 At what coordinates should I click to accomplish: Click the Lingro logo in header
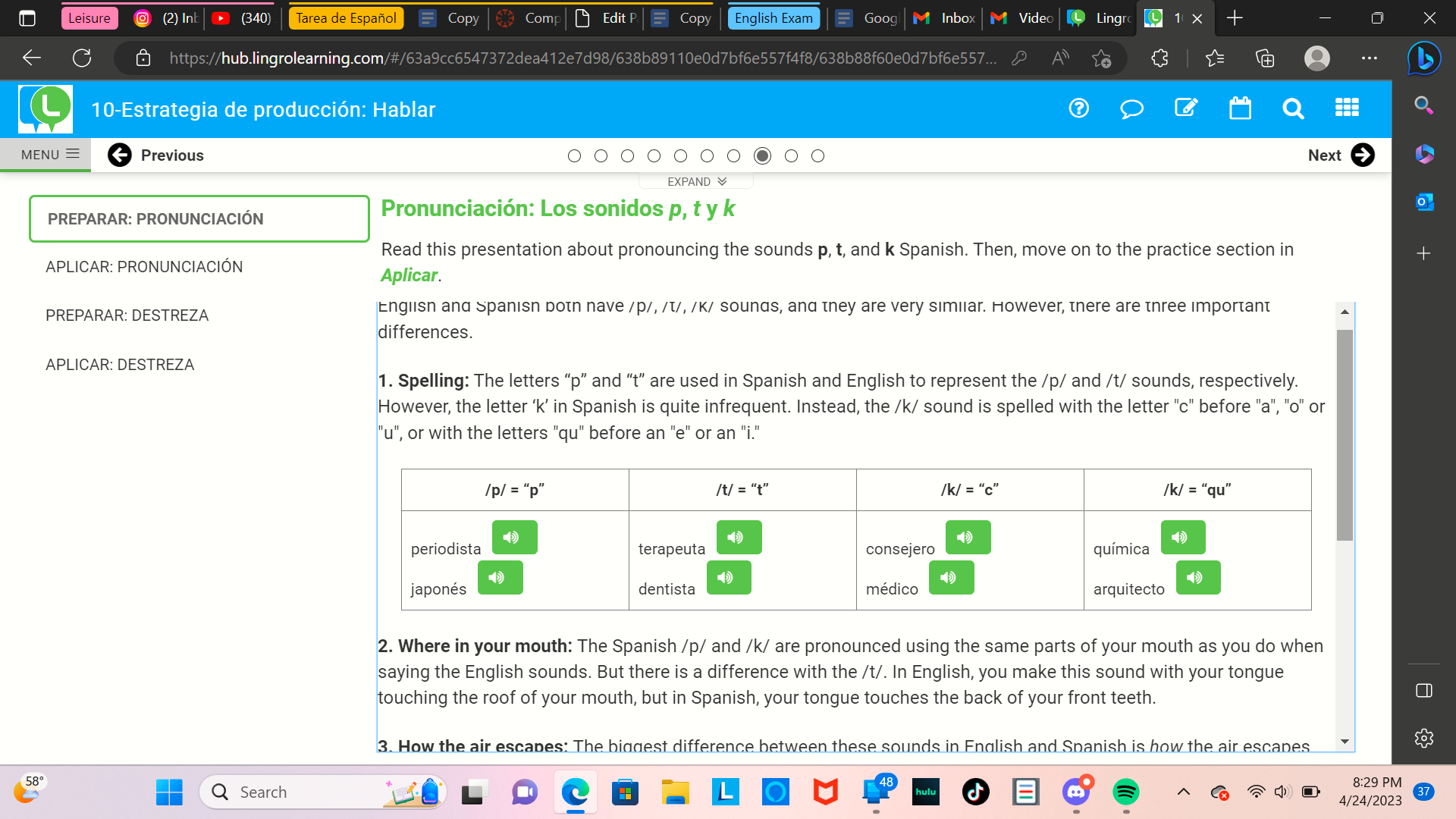[x=45, y=109]
